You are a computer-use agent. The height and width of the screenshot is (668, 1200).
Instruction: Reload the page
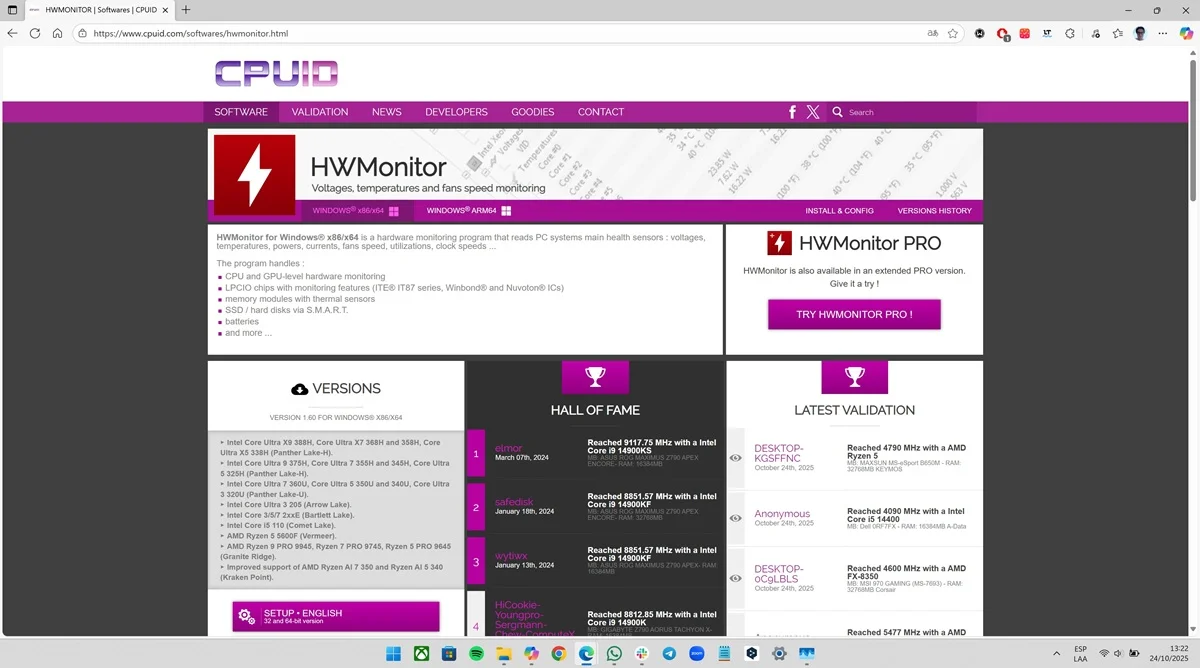[x=35, y=33]
